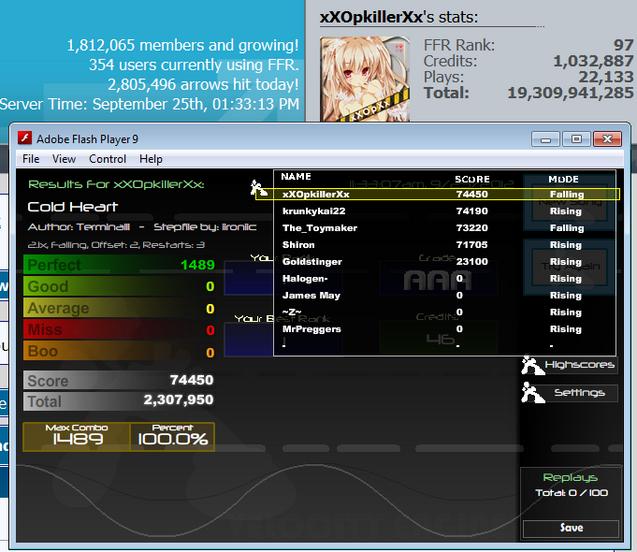This screenshot has width=637, height=552.
Task: Maximize the Flash Player window
Action: pos(576,139)
